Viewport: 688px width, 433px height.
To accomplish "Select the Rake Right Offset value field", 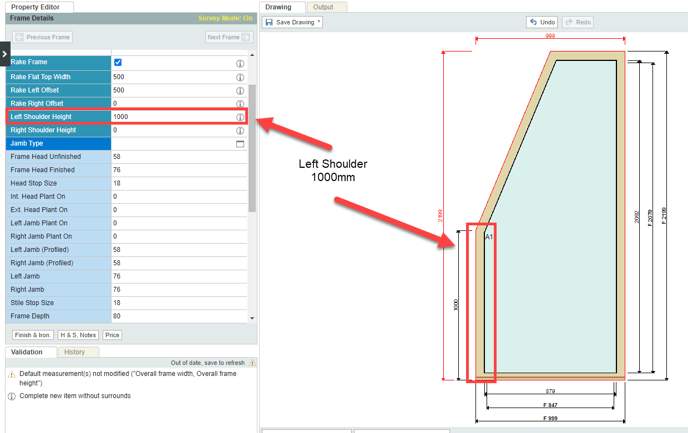I will click(170, 103).
